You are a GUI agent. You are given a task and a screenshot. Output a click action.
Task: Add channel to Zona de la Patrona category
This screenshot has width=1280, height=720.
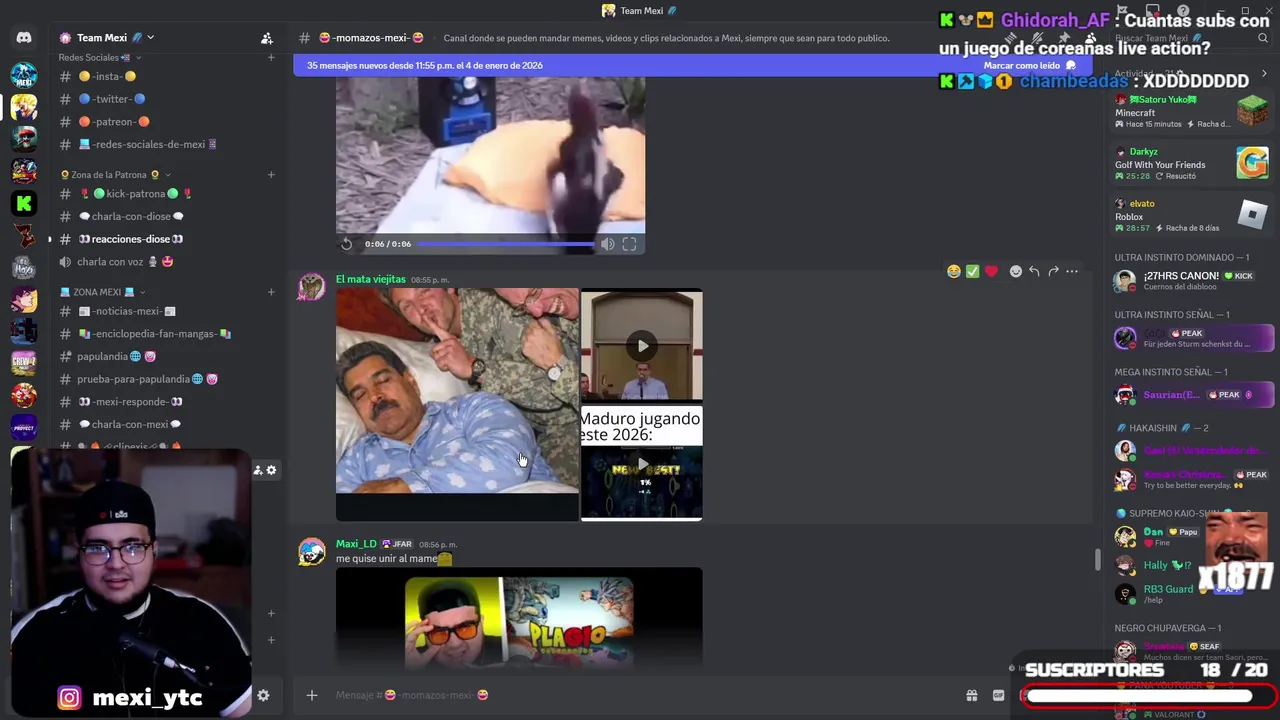[x=271, y=175]
